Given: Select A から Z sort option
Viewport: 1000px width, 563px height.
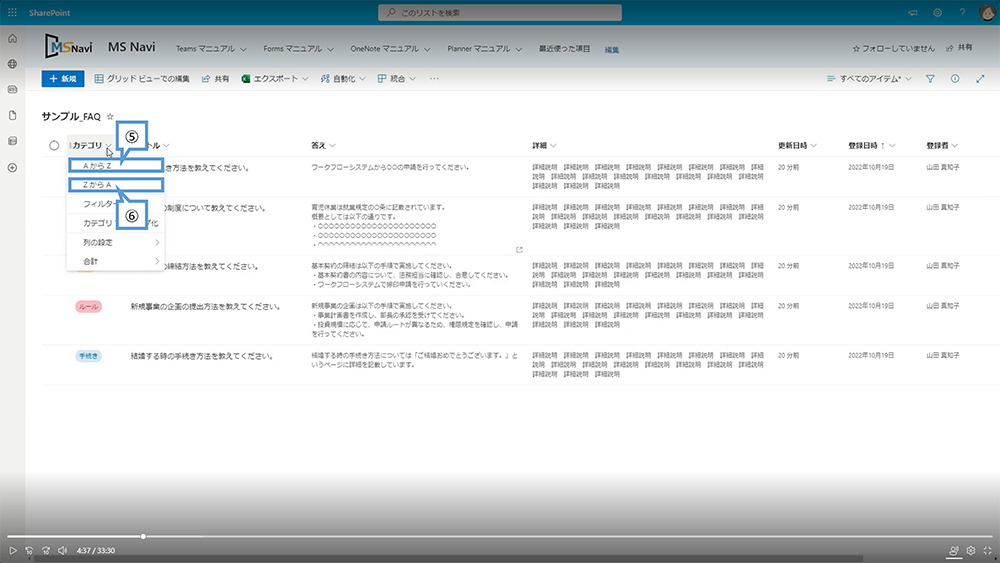Looking at the screenshot, I should click(115, 166).
